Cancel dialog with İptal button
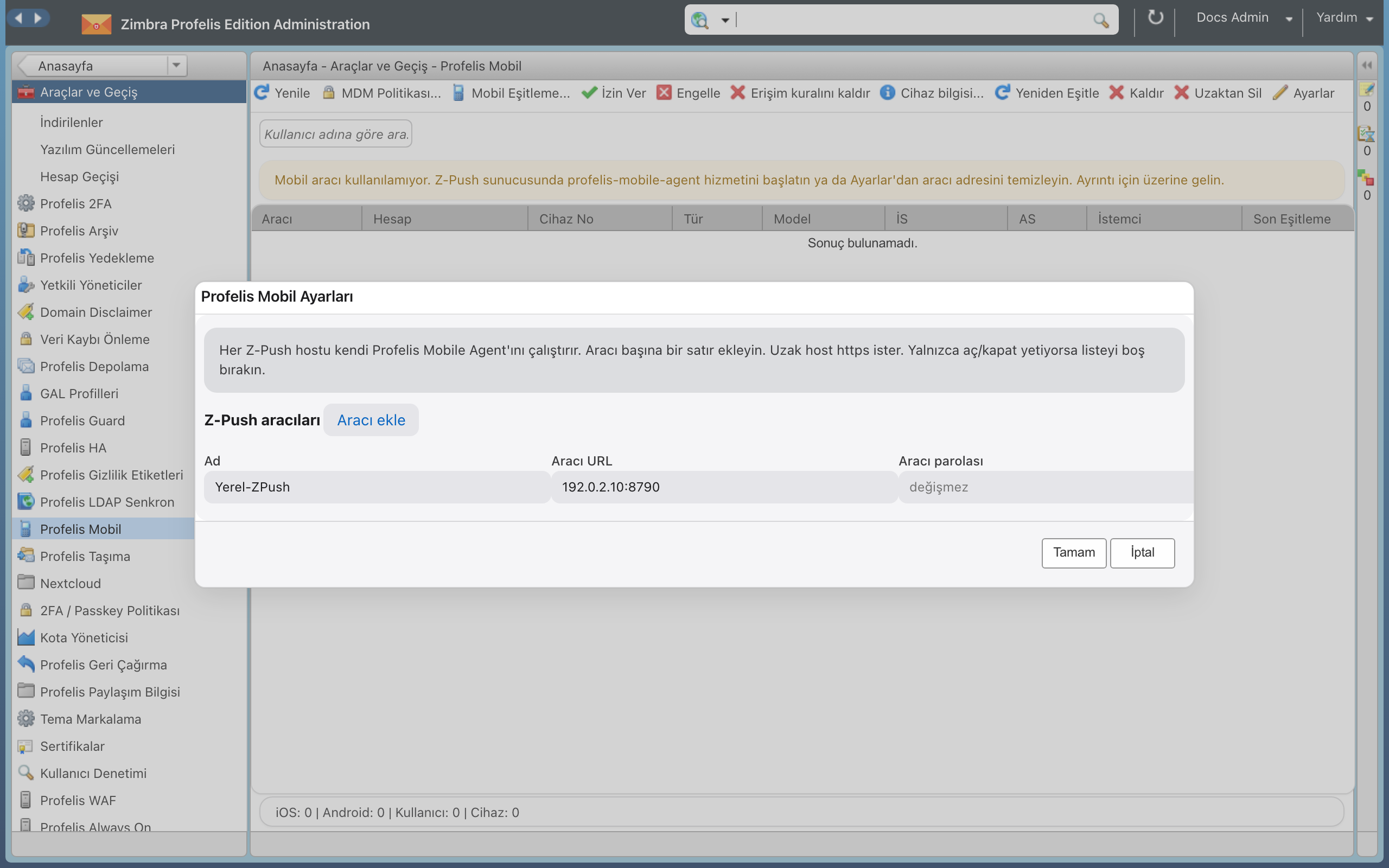Image resolution: width=1389 pixels, height=868 pixels. pos(1142,552)
